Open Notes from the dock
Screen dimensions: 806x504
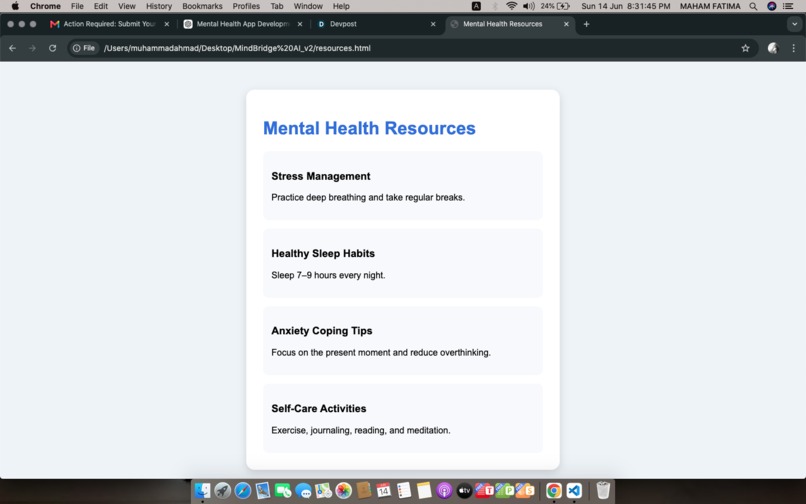point(424,491)
